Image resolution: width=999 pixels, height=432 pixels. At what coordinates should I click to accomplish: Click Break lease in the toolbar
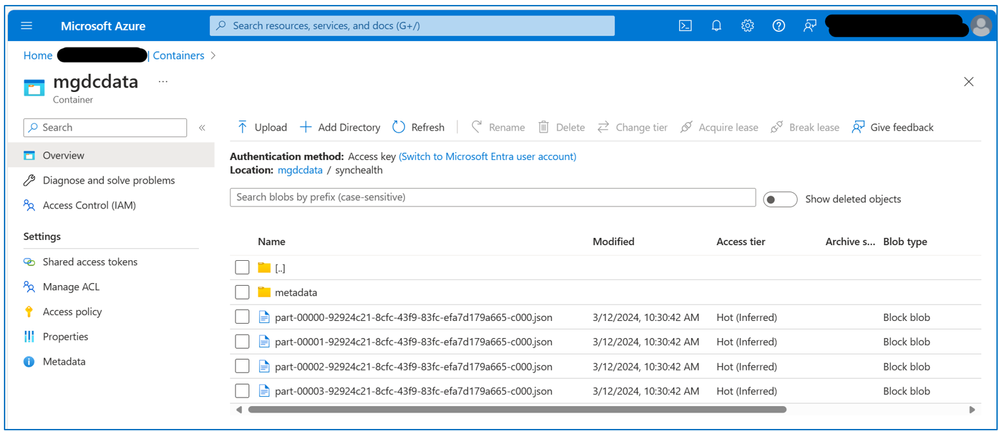coord(805,127)
